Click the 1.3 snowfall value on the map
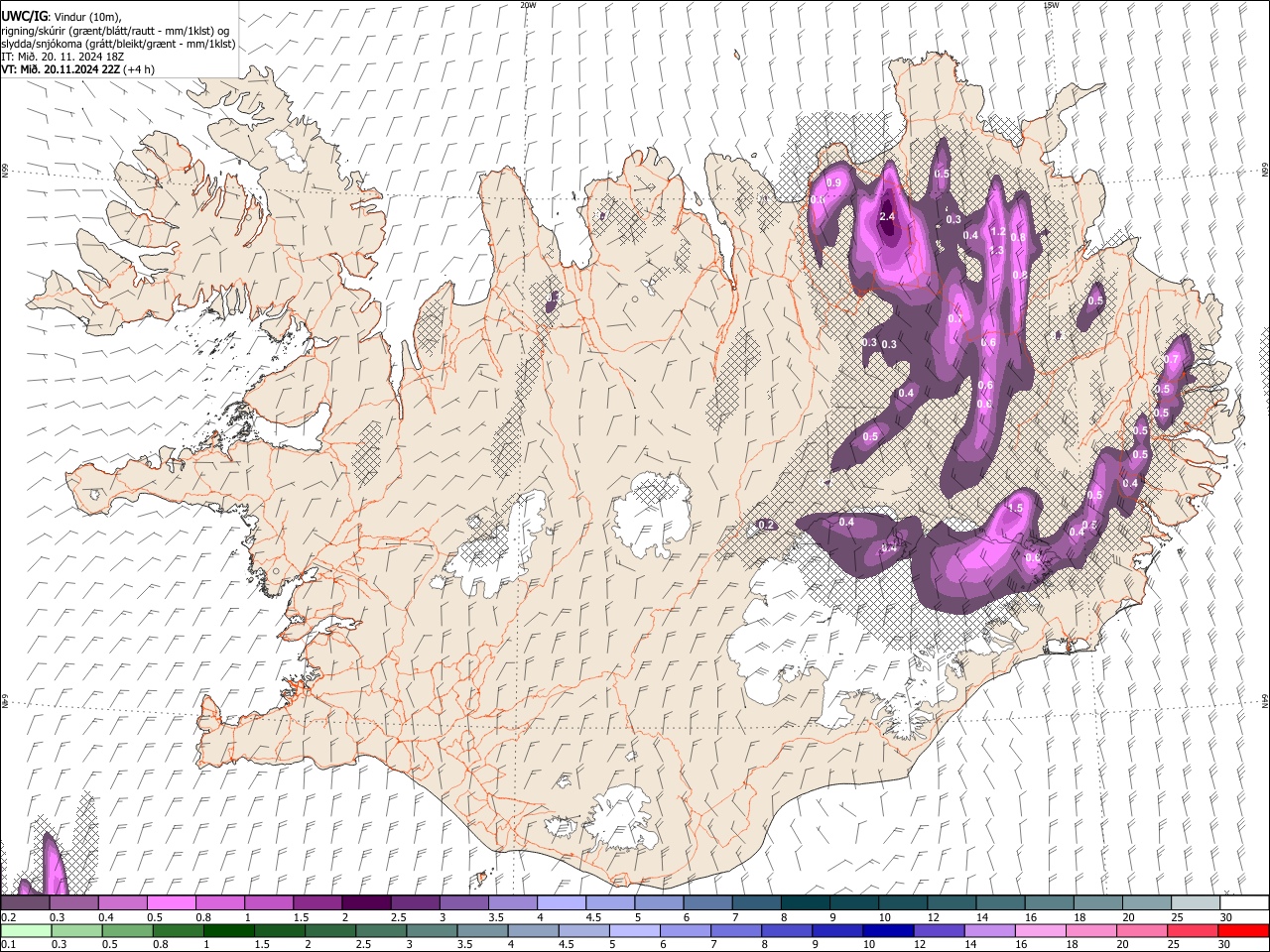 pyautogui.click(x=996, y=251)
